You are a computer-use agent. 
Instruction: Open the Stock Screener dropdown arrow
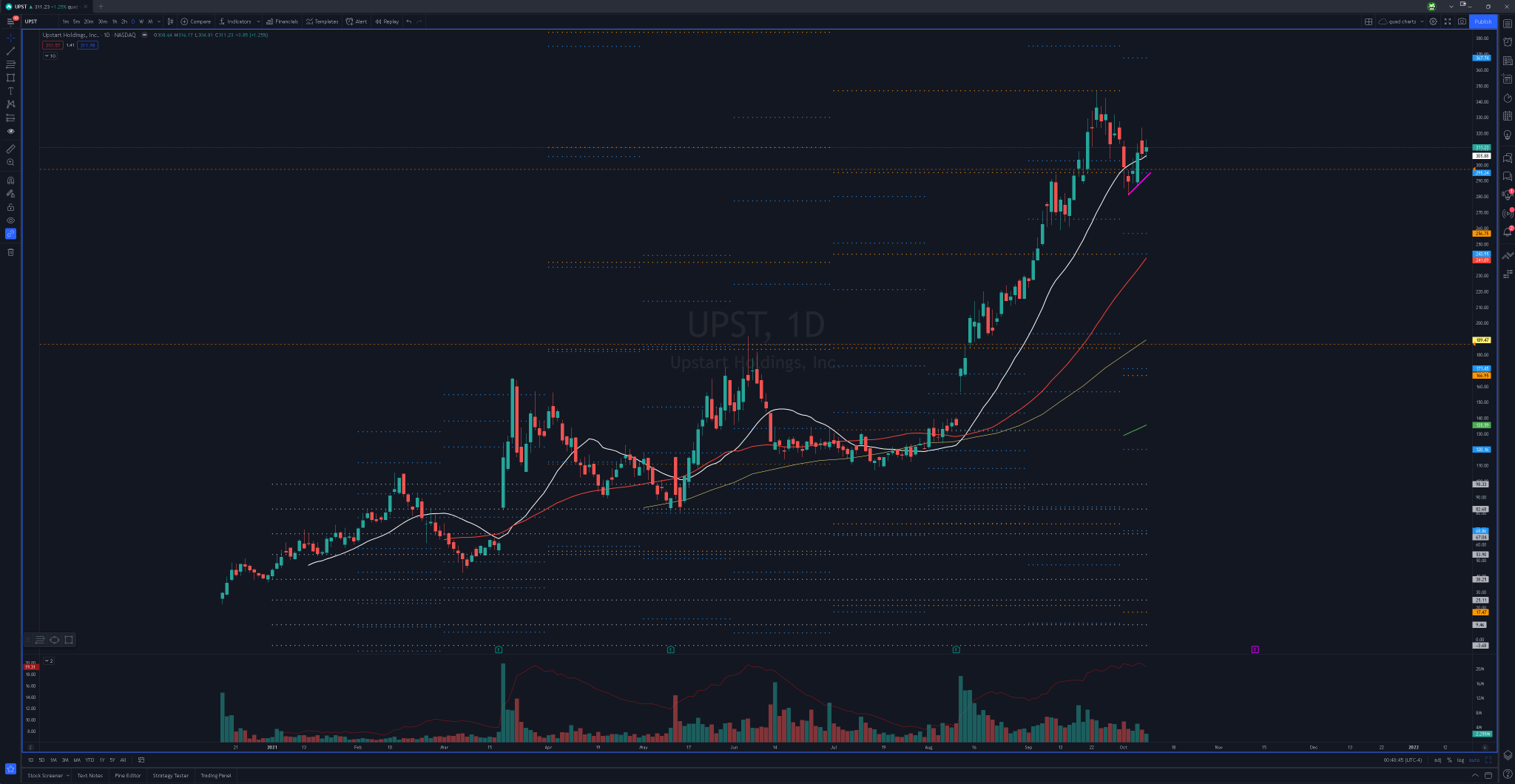(x=67, y=776)
